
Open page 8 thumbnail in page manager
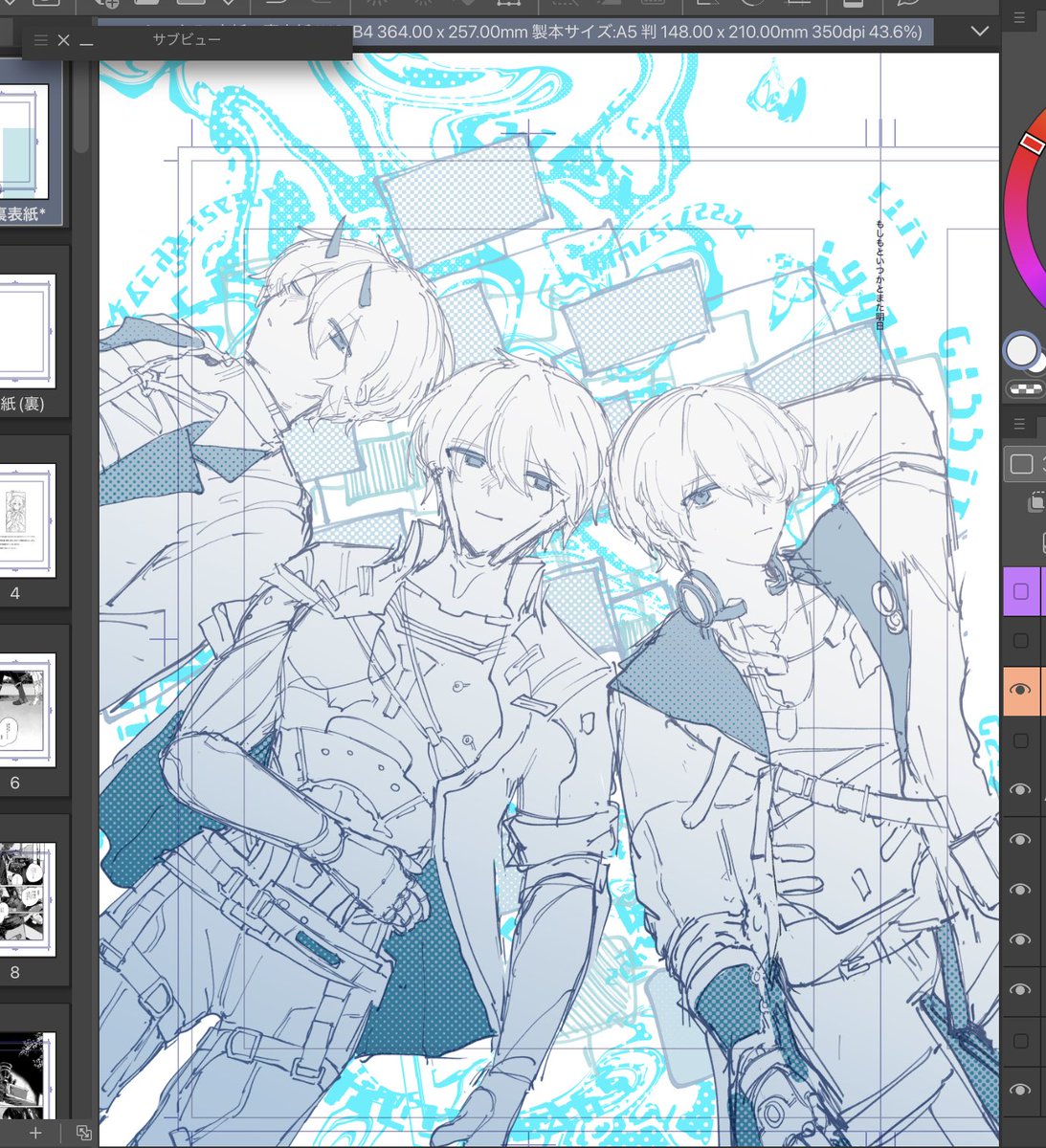[27, 899]
